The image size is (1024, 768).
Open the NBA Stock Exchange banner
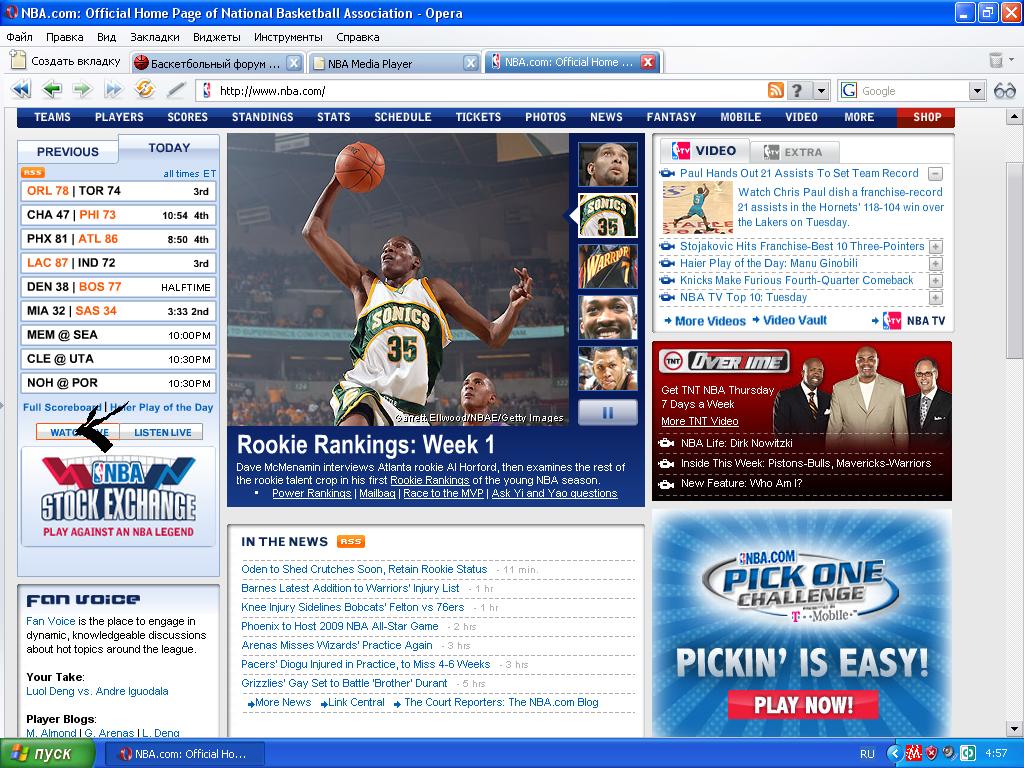pos(118,496)
